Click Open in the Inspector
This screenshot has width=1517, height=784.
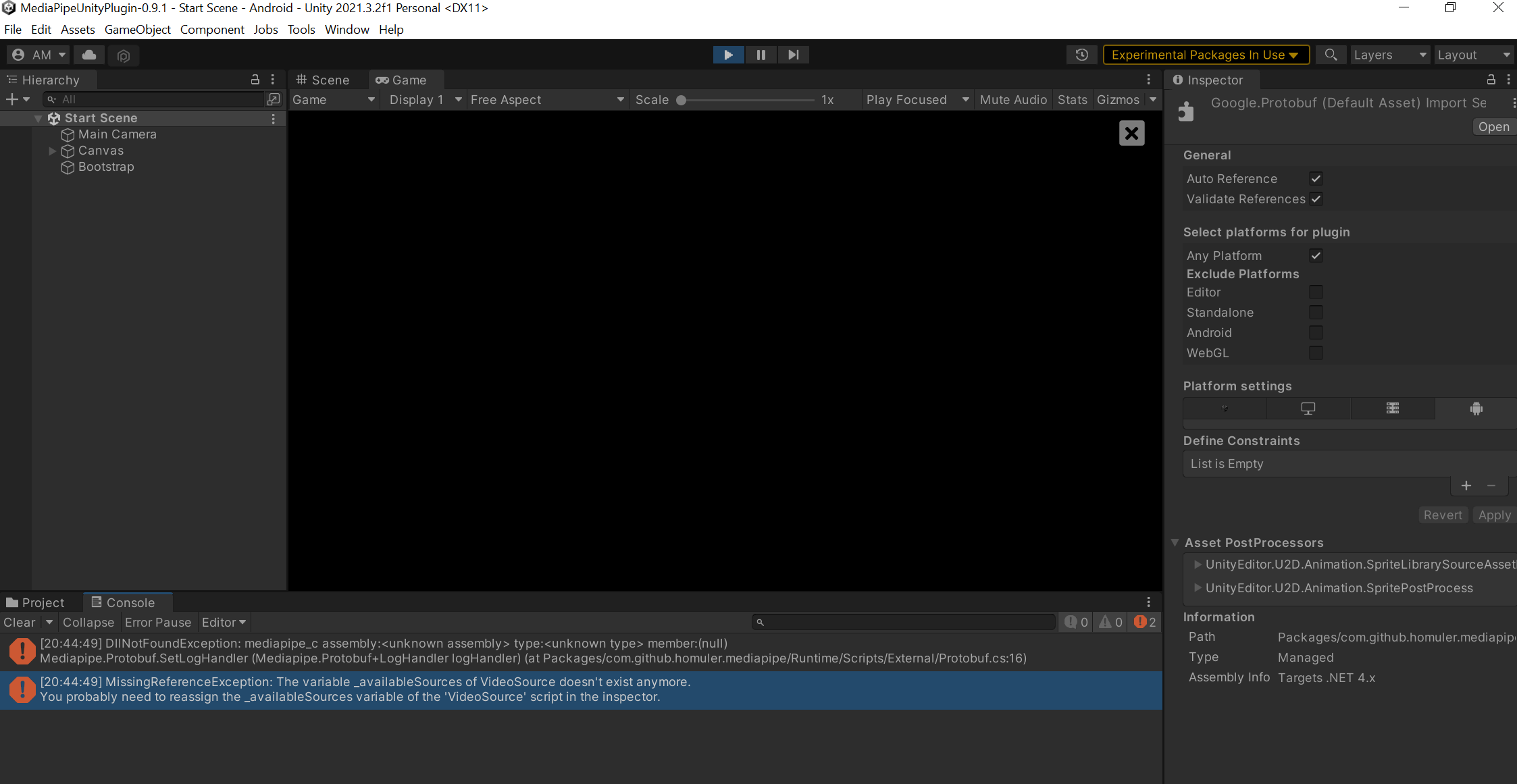click(x=1493, y=126)
